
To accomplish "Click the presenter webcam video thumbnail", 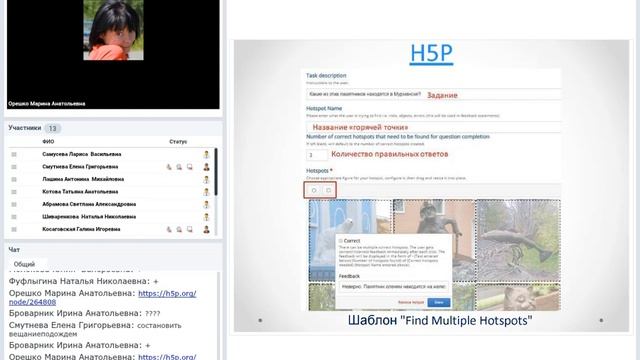I will tap(113, 30).
